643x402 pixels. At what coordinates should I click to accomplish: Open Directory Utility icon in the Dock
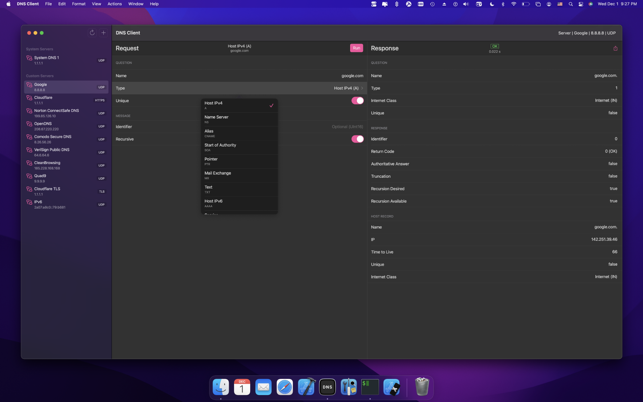click(349, 387)
